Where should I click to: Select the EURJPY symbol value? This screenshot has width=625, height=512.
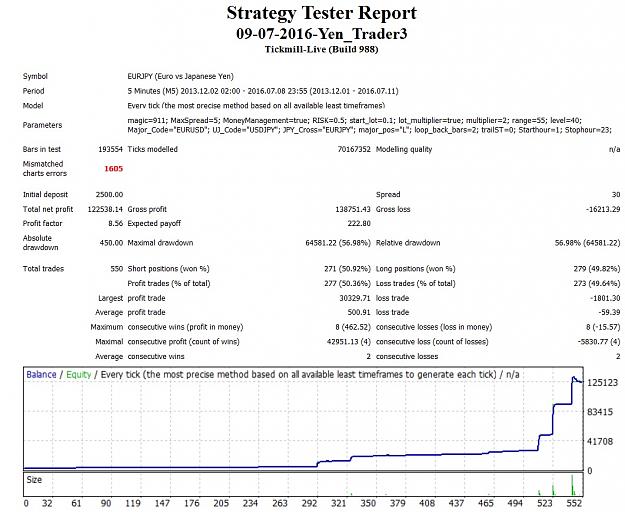tap(181, 76)
